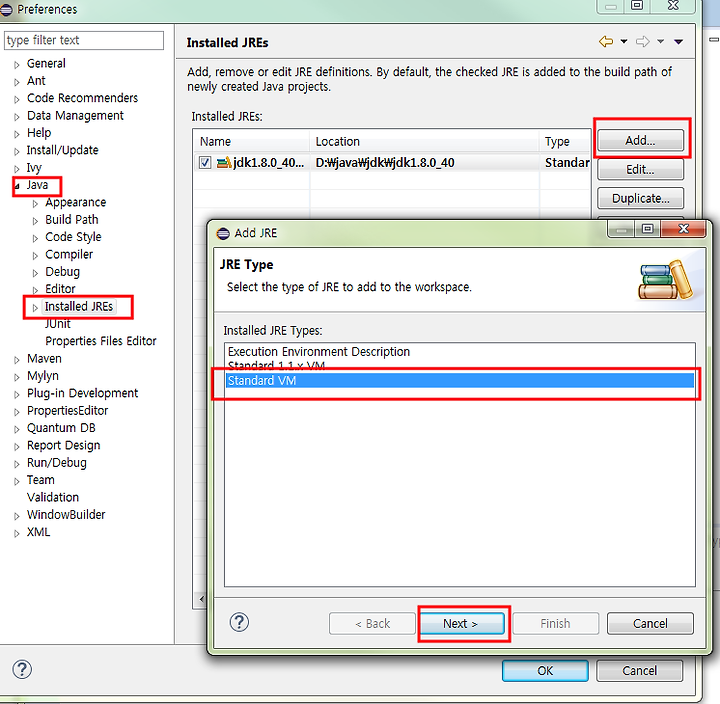The width and height of the screenshot is (720, 704).
Task: Click the Add... JRE button
Action: click(x=640, y=140)
